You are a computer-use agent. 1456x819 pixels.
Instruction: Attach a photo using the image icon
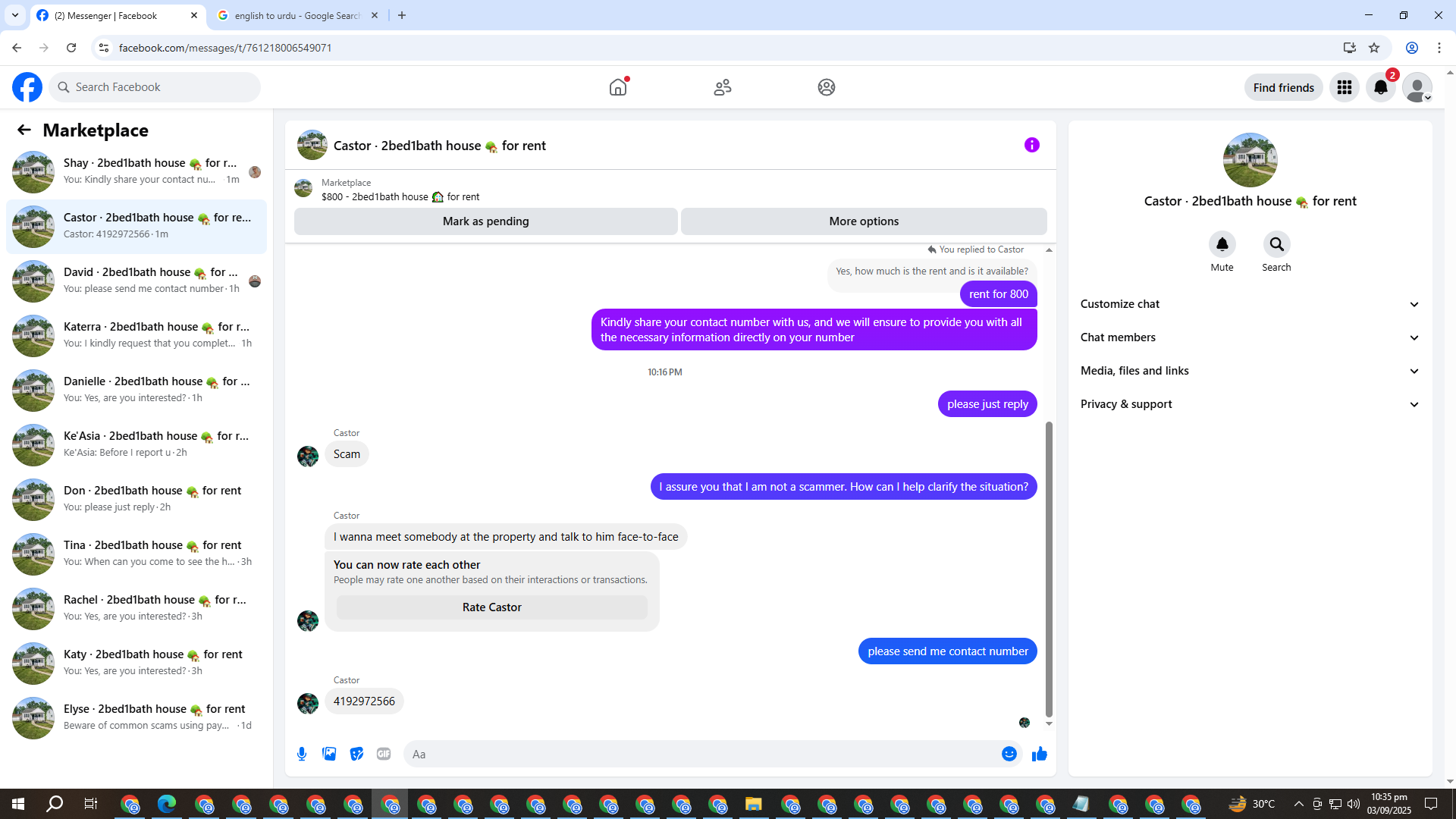[x=329, y=754]
